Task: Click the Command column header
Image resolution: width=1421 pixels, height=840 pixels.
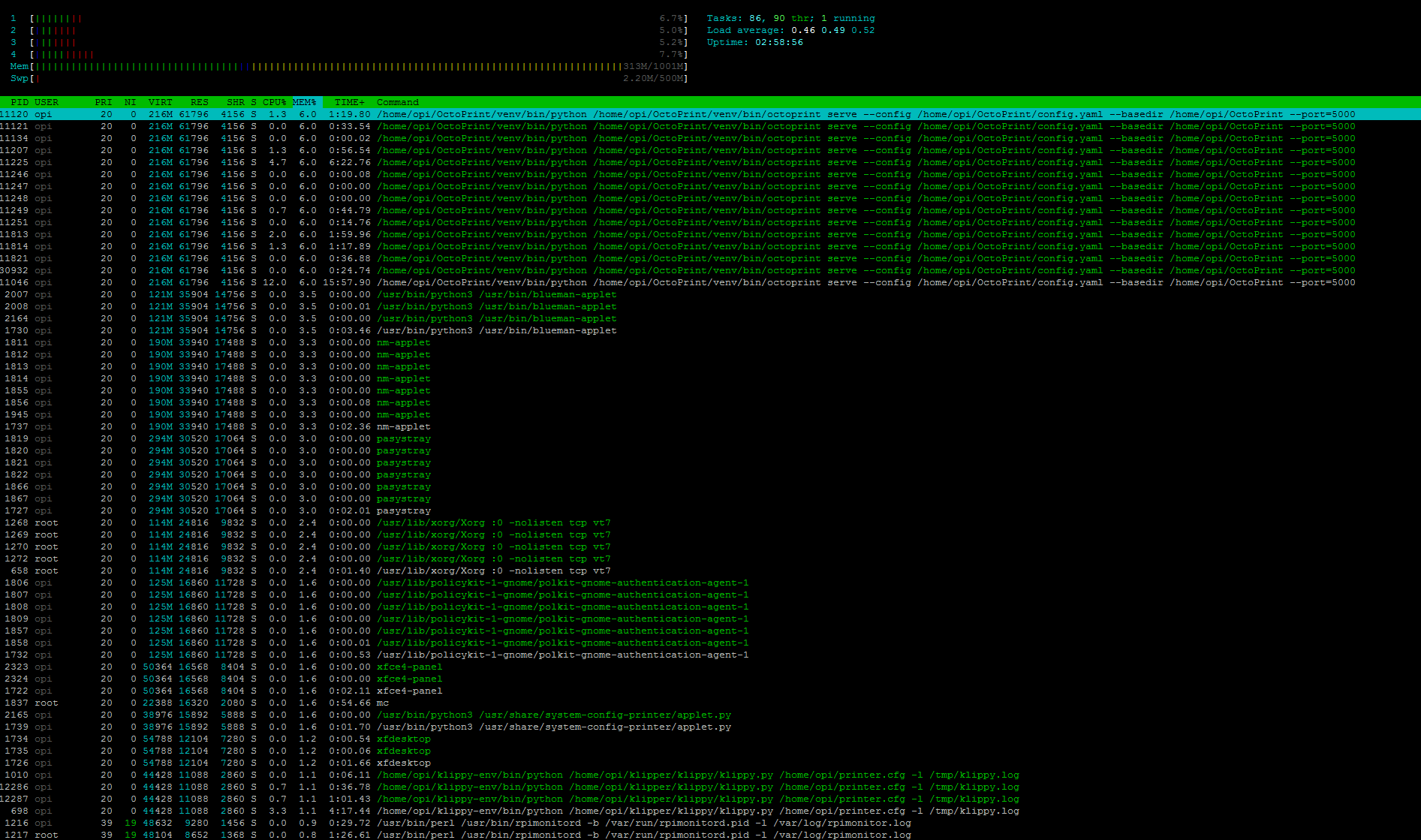Action: point(398,102)
